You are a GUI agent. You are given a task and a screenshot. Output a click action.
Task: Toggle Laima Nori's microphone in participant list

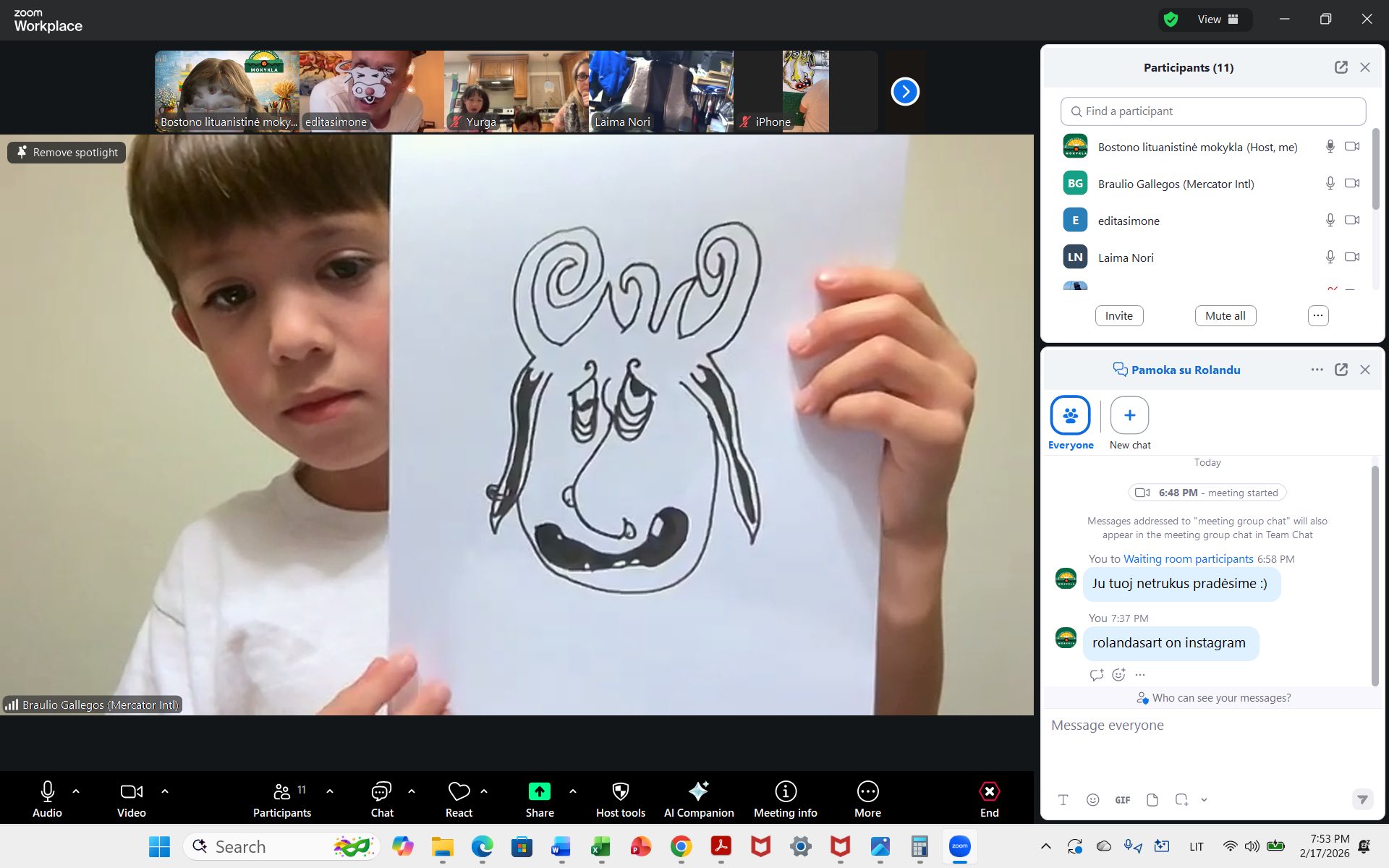point(1330,258)
